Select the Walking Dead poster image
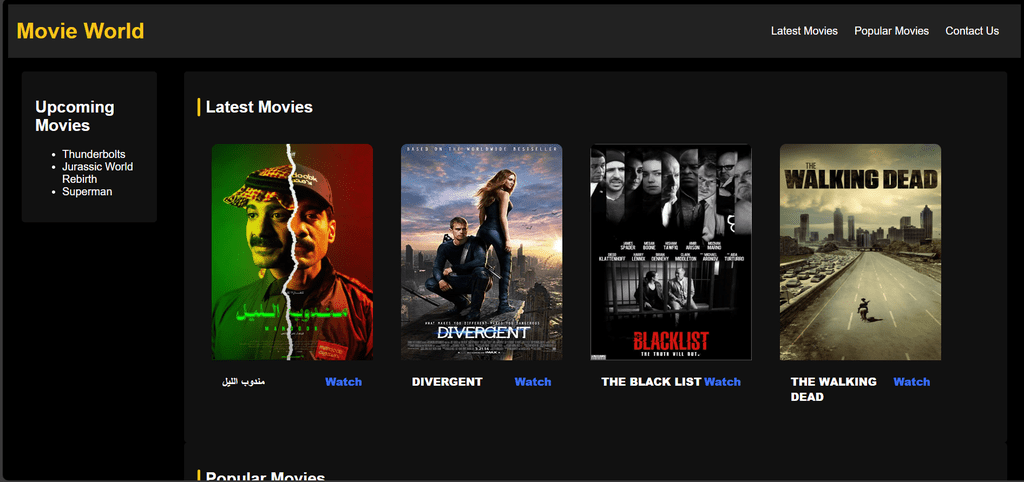This screenshot has height=482, width=1024. [861, 252]
